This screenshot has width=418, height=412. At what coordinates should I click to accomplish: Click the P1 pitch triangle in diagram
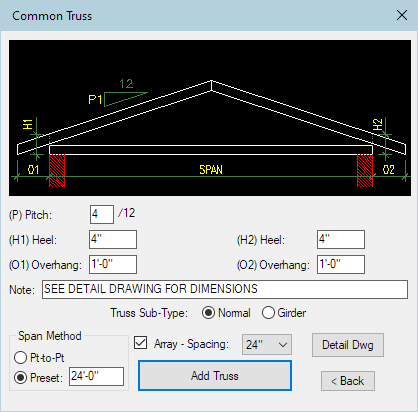[x=126, y=99]
